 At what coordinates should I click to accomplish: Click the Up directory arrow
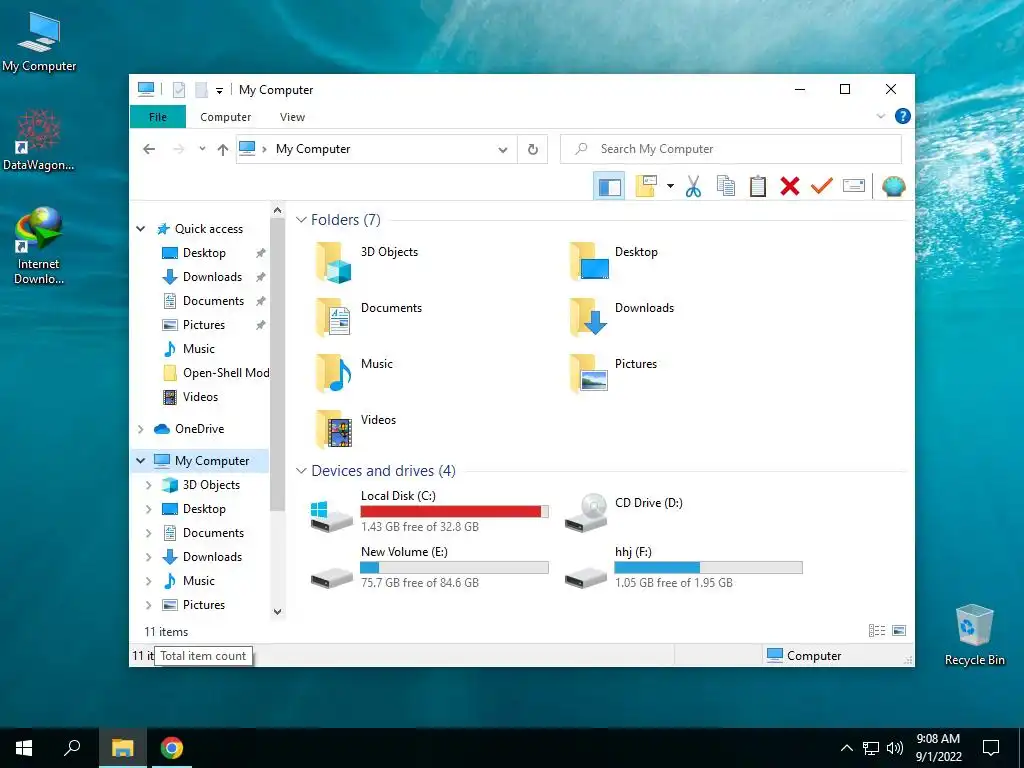point(223,150)
